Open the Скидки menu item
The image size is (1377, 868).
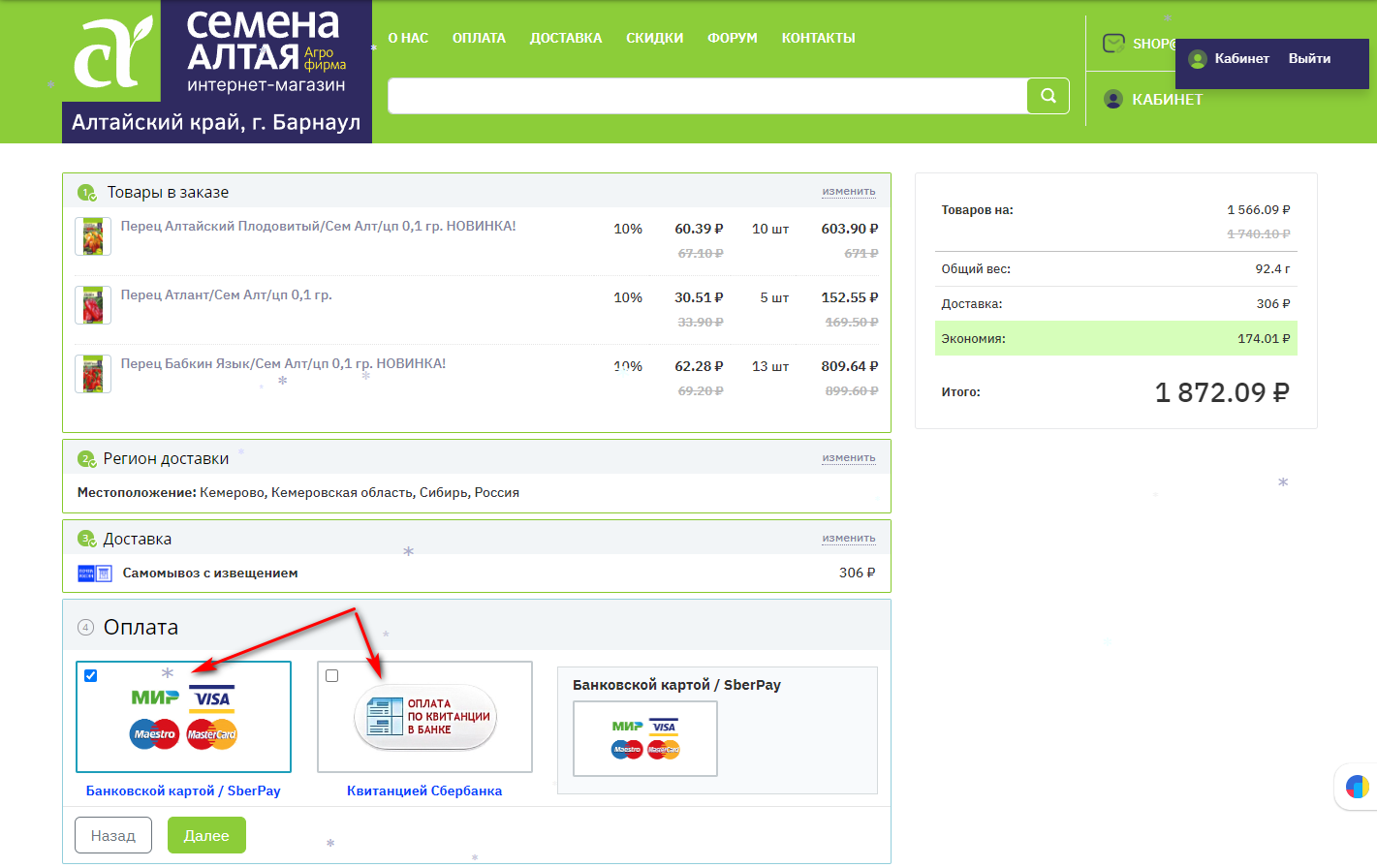tap(654, 38)
